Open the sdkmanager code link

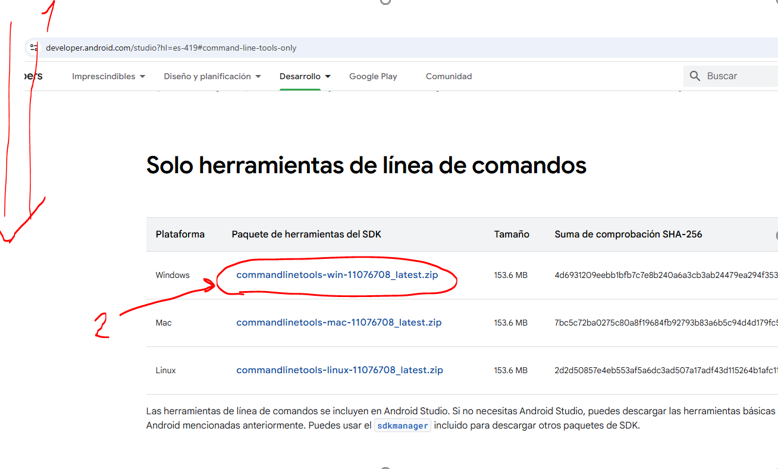click(x=402, y=426)
